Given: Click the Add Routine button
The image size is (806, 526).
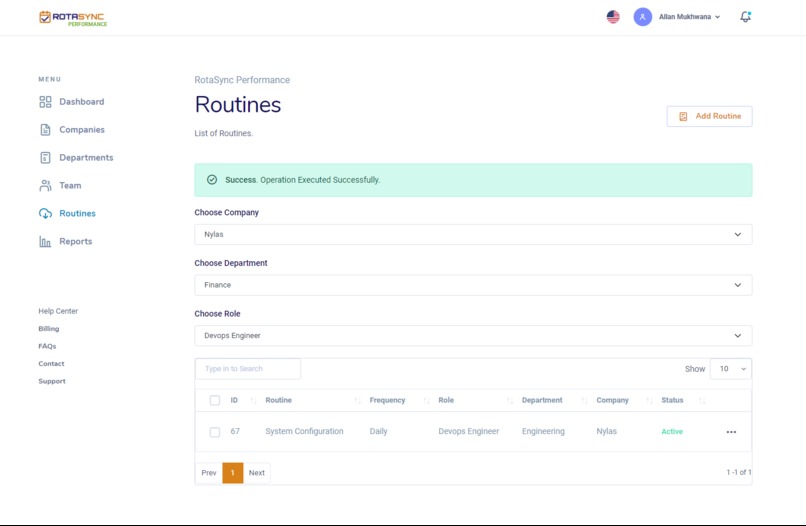Looking at the screenshot, I should [709, 116].
